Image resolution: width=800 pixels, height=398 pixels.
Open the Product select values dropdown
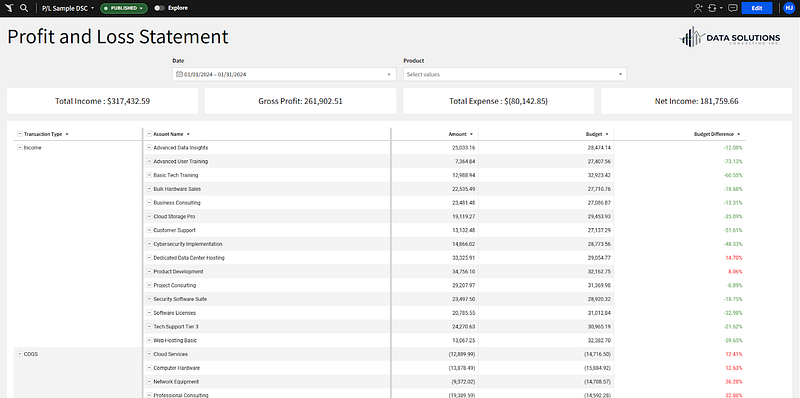[515, 74]
